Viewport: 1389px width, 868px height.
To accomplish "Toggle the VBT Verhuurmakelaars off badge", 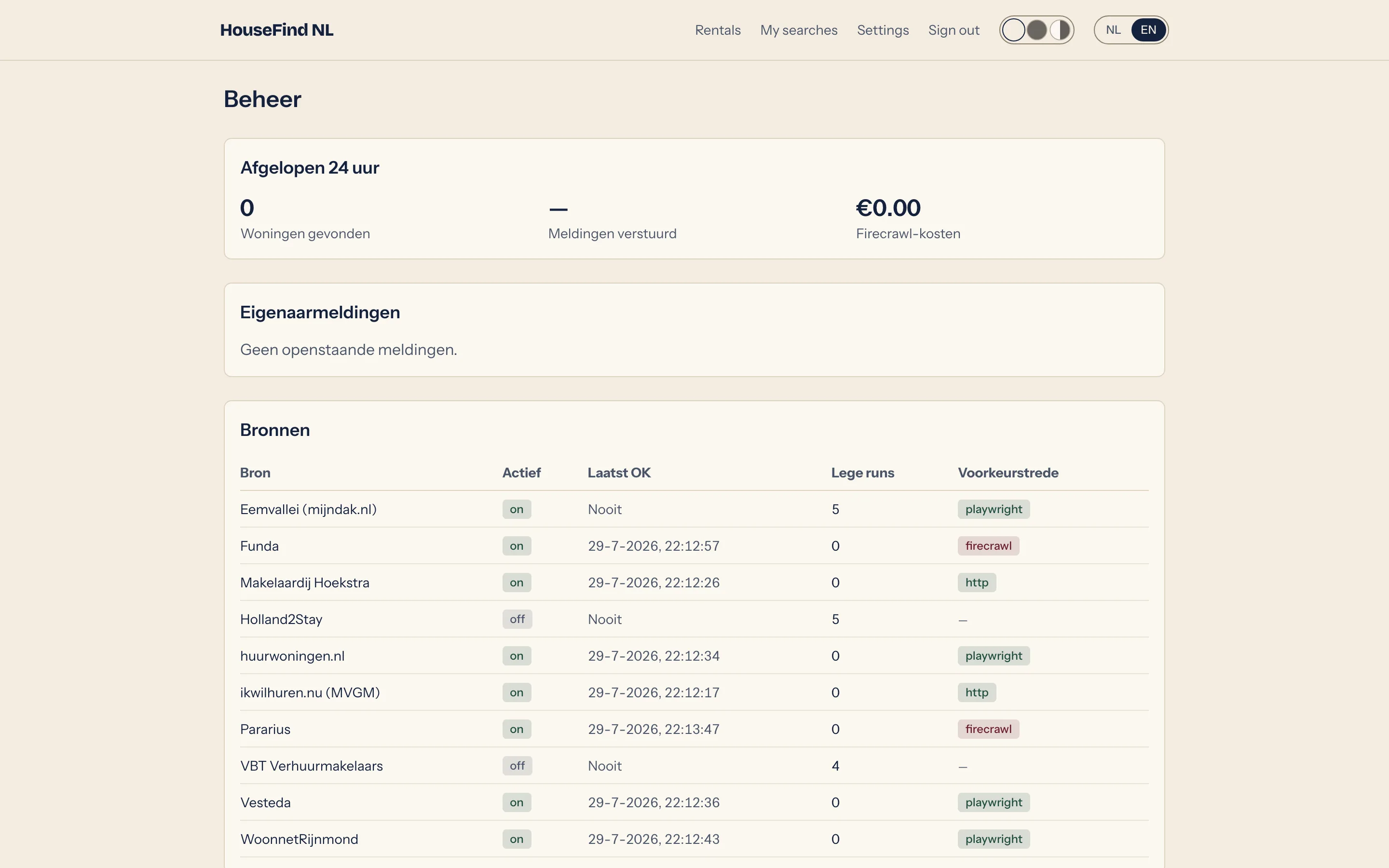I will [x=517, y=766].
